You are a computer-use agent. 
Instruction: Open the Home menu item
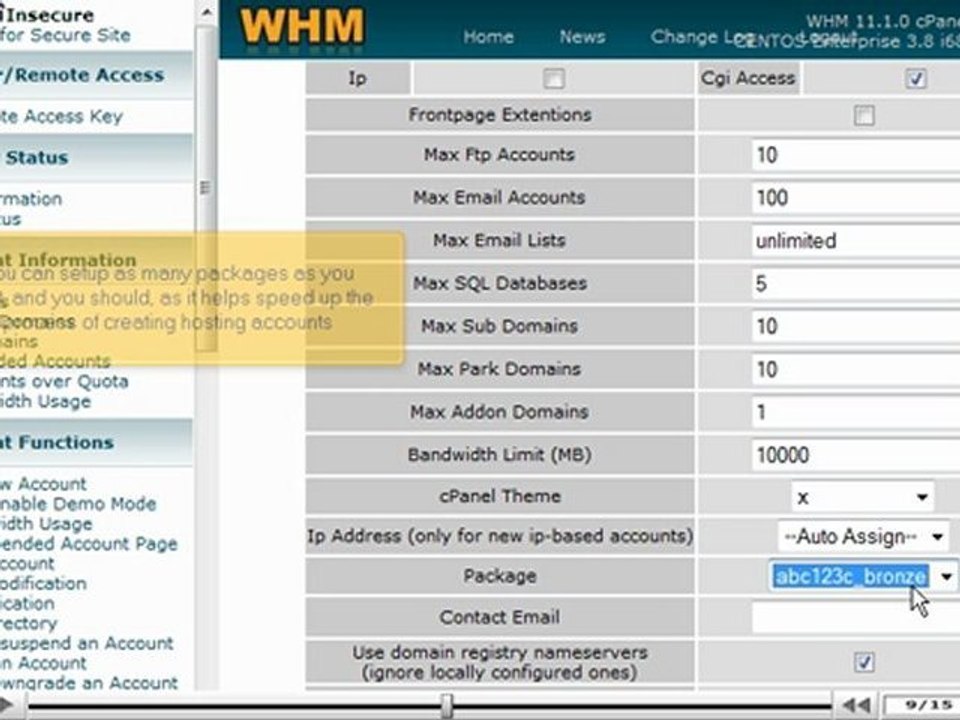tap(488, 37)
